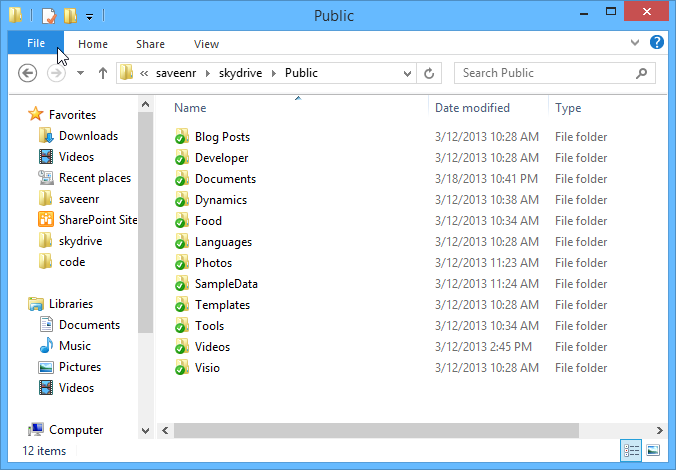The height and width of the screenshot is (470, 676).
Task: Sort by the Date modified column header
Action: pyautogui.click(x=472, y=108)
